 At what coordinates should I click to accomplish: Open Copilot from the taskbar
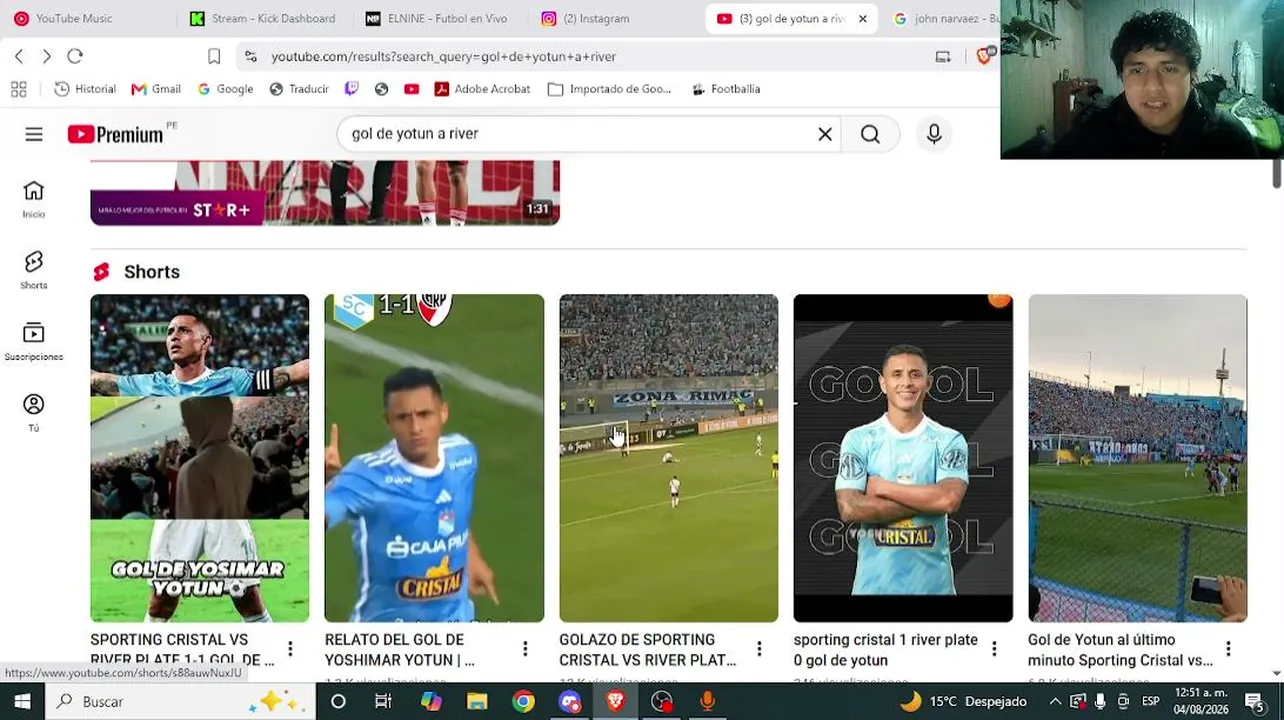(x=431, y=702)
